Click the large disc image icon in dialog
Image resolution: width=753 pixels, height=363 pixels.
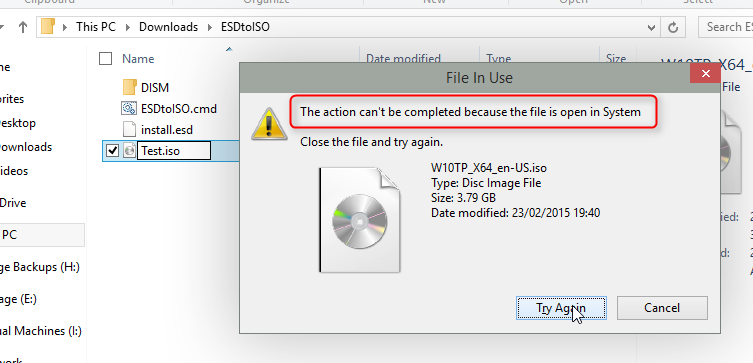point(360,220)
